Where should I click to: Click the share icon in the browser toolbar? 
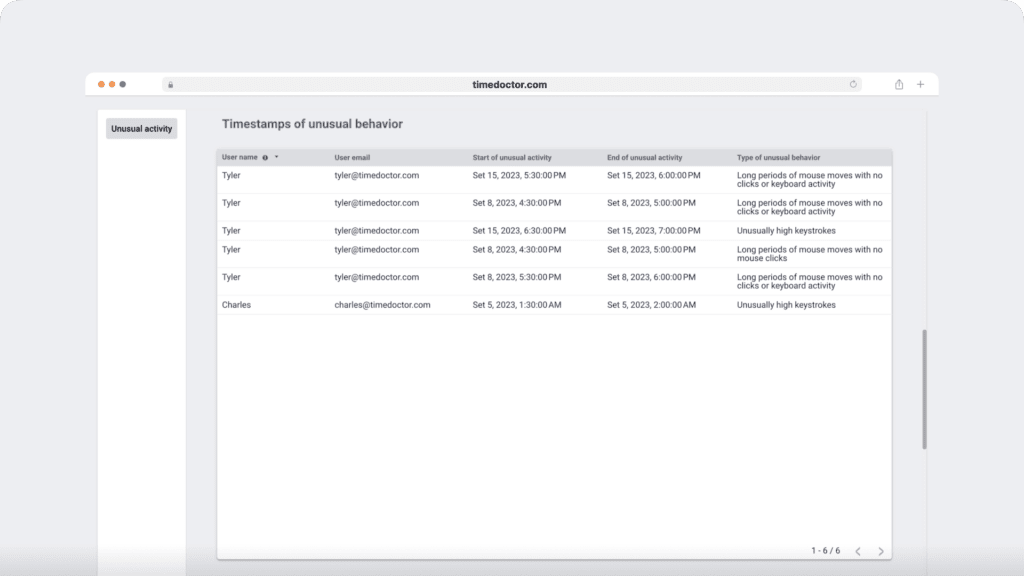[898, 84]
